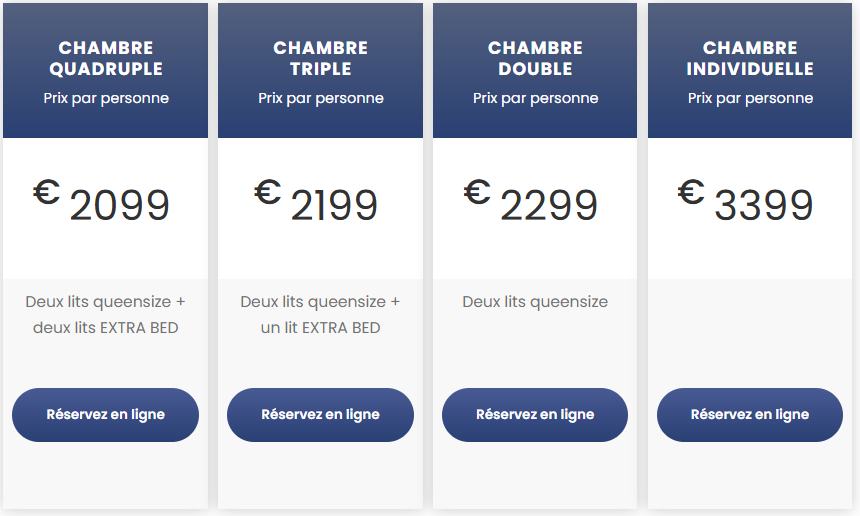Click the 2199 price figure
860x516 pixels.
click(x=334, y=207)
